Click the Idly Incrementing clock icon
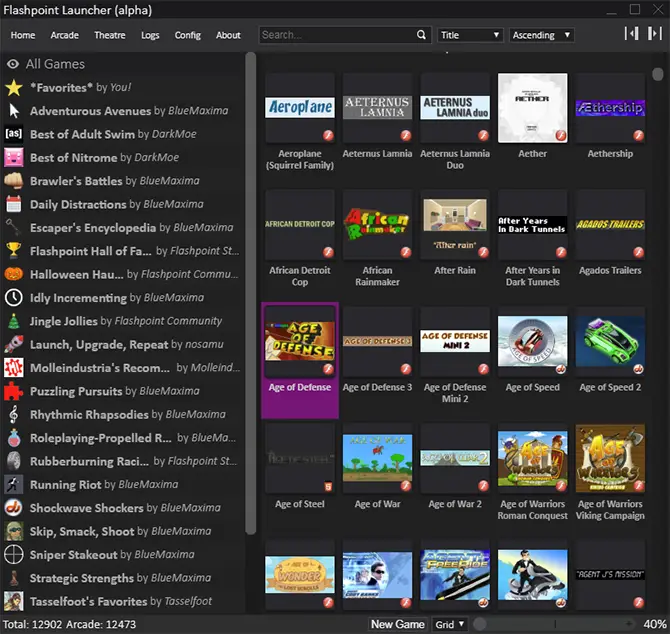 14,298
